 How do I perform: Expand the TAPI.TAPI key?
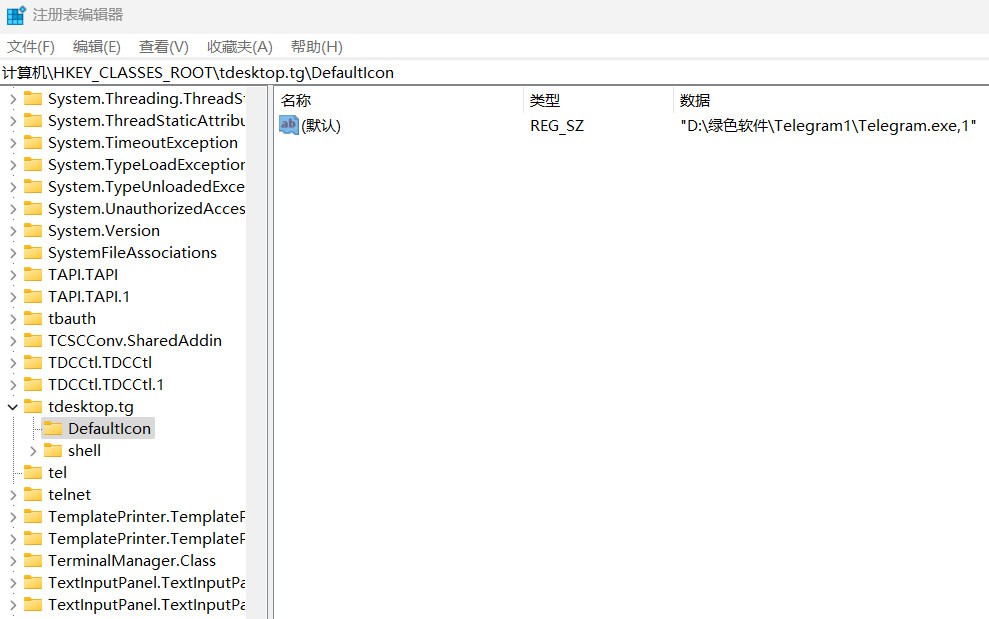pyautogui.click(x=13, y=275)
